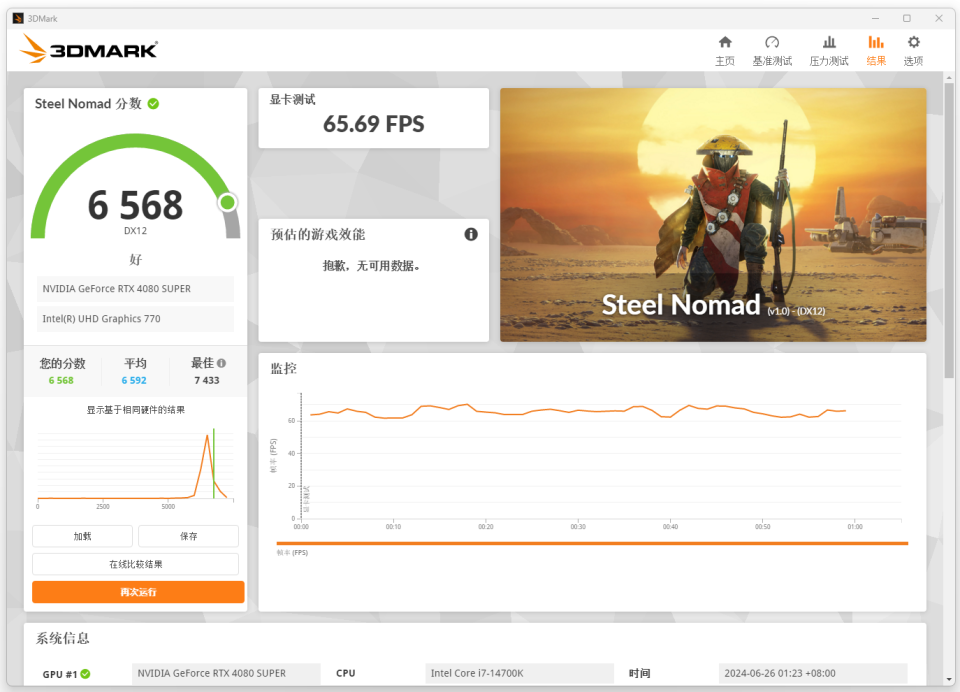Viewport: 960px width, 692px height.
Task: Click the score gauge dial knob
Action: tap(228, 202)
